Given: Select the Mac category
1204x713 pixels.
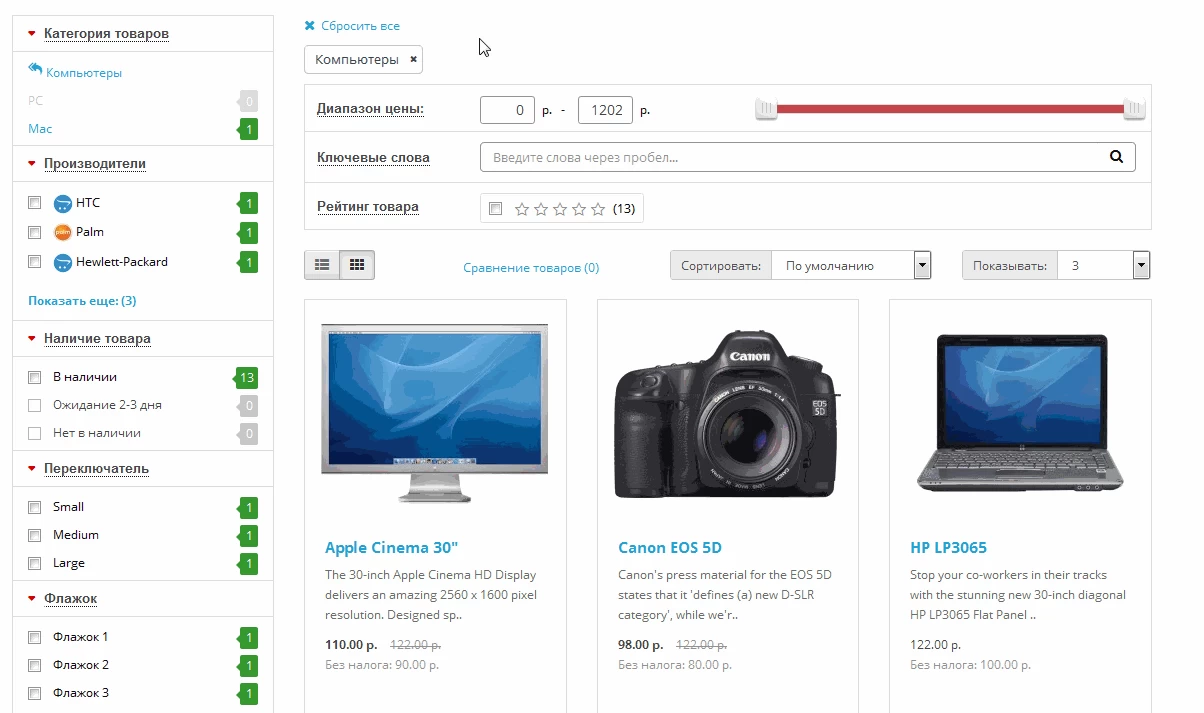Looking at the screenshot, I should pyautogui.click(x=40, y=129).
